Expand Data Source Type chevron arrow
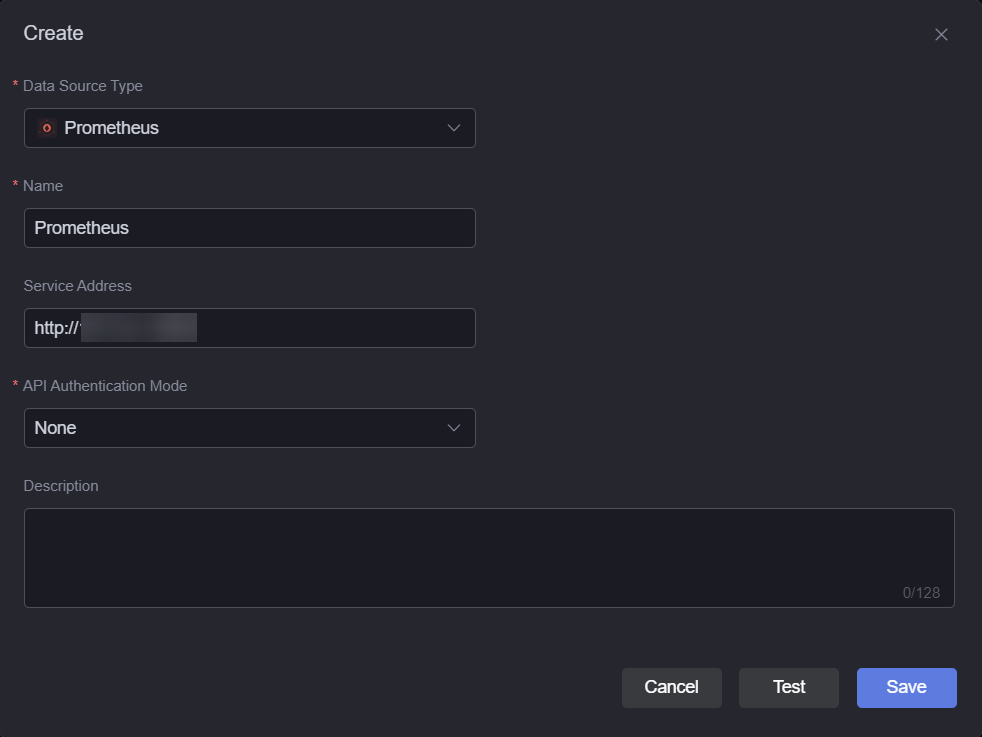This screenshot has width=982, height=737. coord(453,128)
